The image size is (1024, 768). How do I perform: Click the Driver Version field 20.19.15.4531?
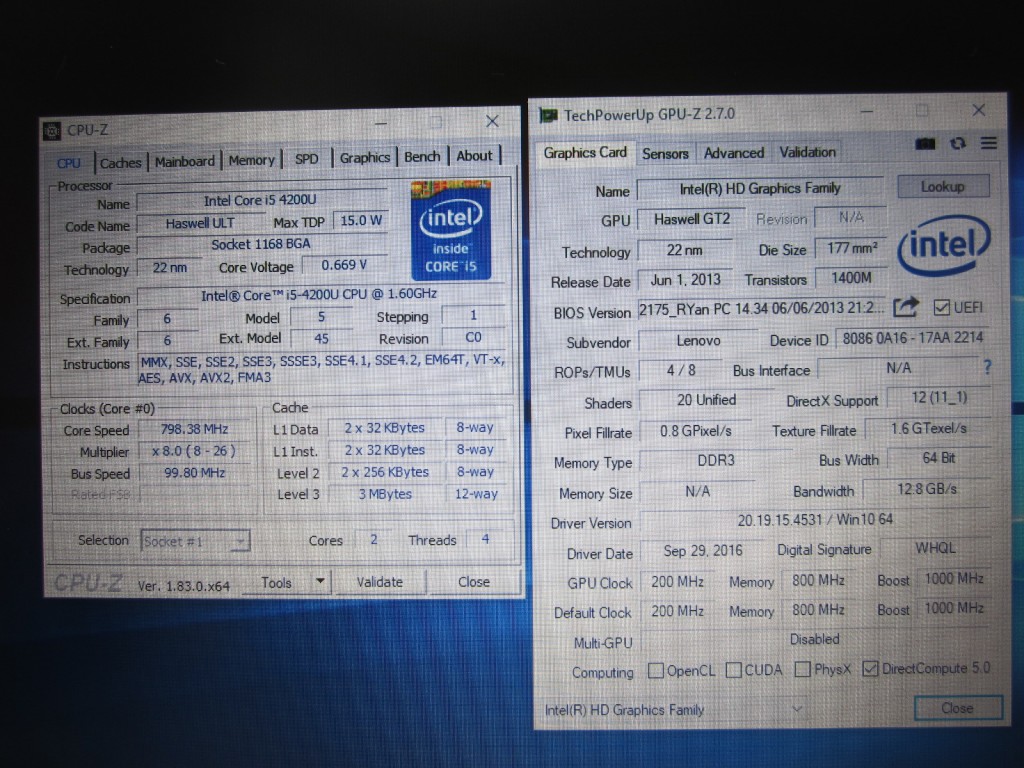(815, 520)
